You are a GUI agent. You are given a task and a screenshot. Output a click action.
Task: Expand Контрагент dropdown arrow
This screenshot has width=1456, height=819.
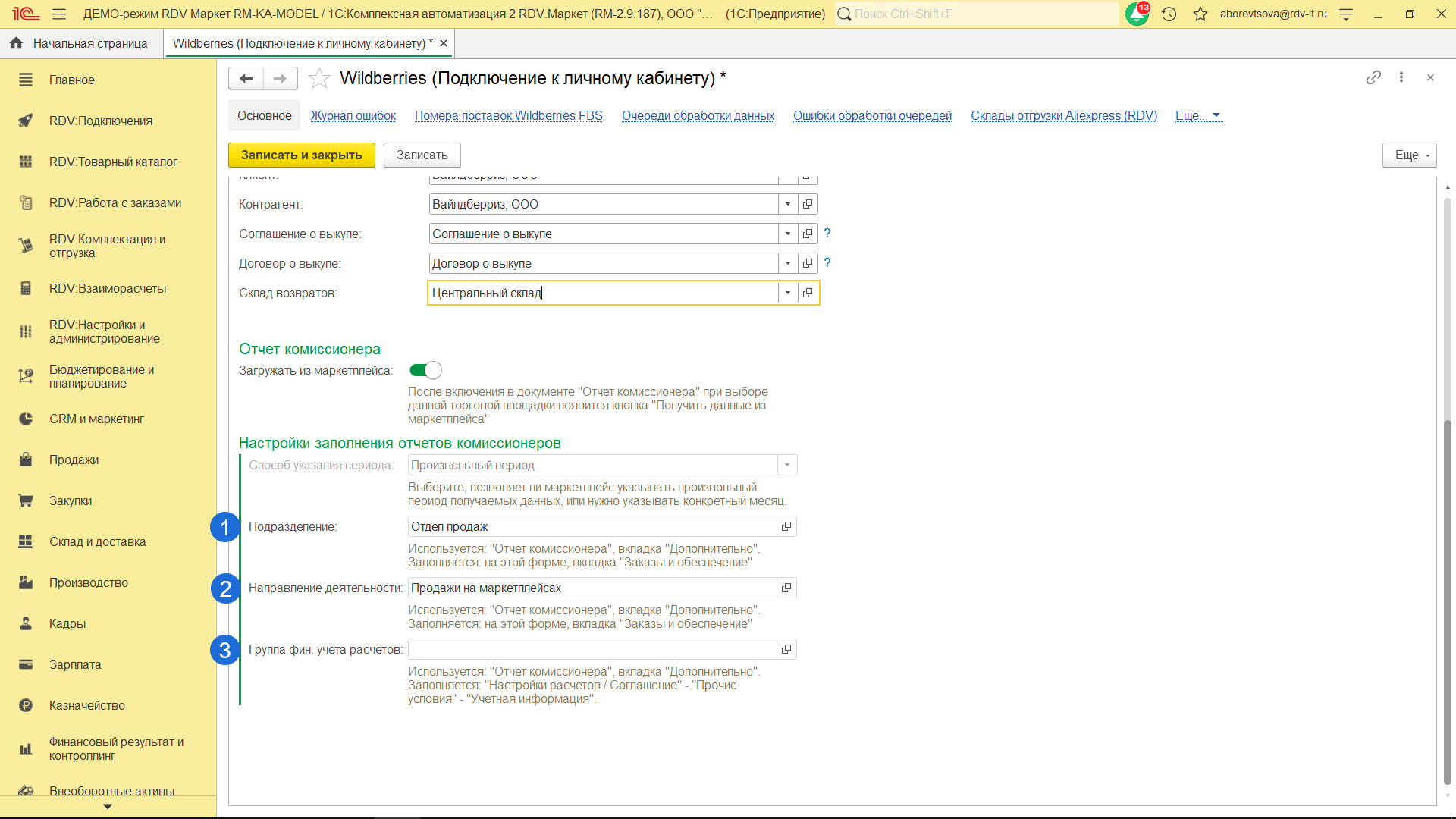tap(788, 204)
